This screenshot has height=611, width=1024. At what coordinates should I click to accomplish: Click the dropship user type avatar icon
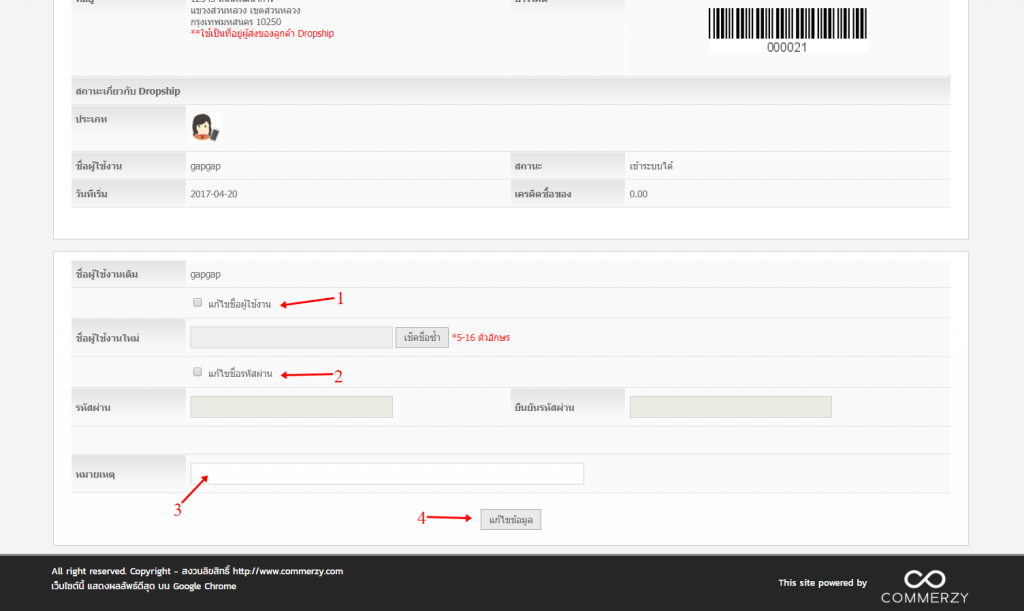tap(205, 127)
